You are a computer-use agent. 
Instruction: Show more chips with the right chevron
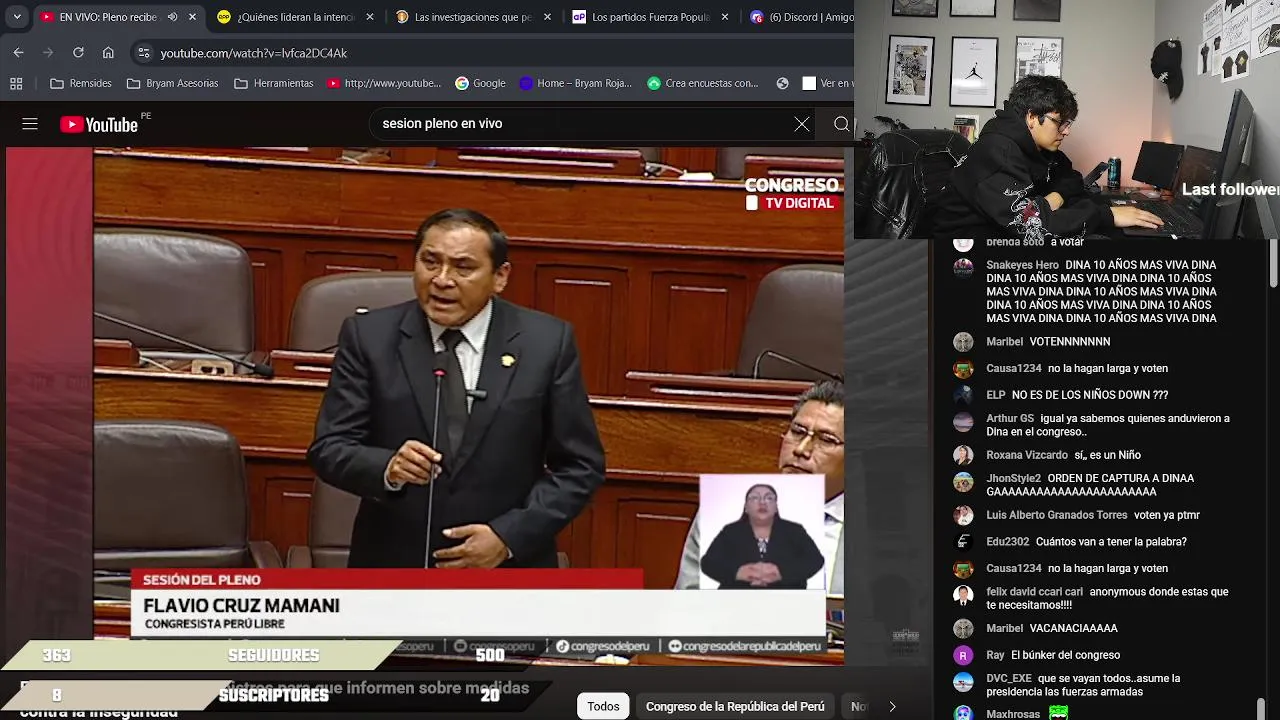(892, 706)
